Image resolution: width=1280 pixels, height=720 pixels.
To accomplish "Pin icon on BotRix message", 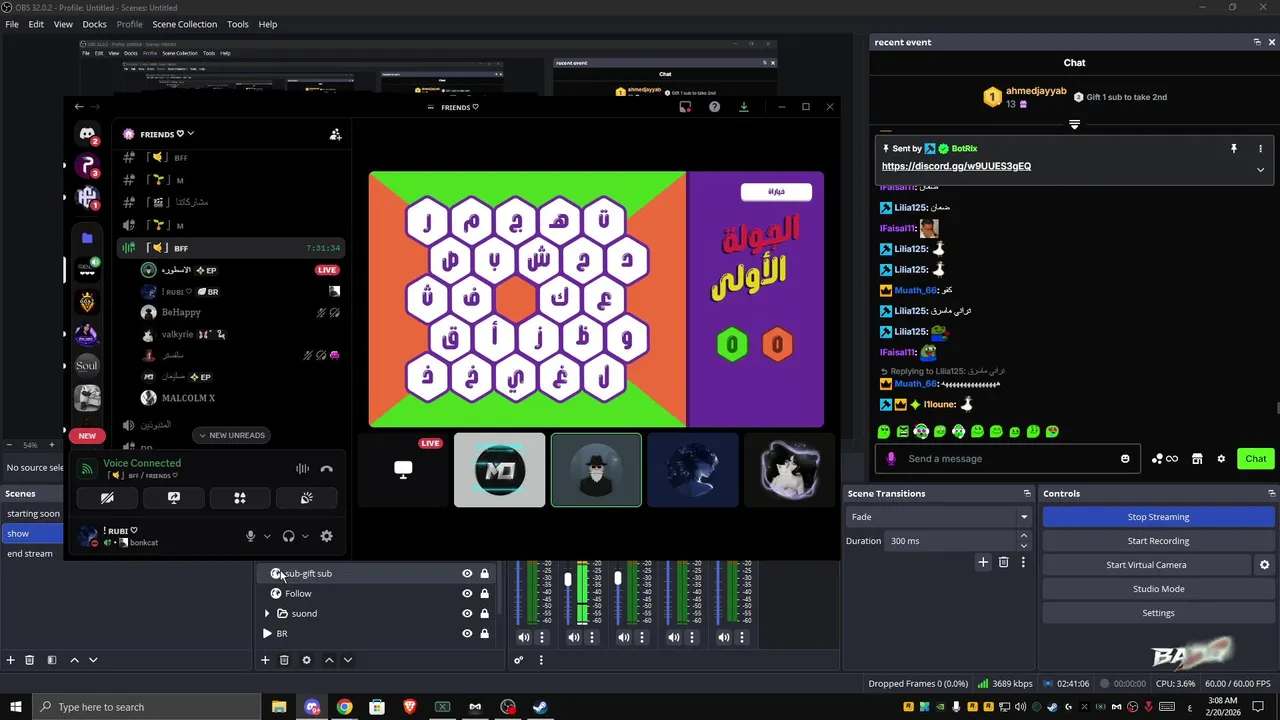I will 1233,148.
